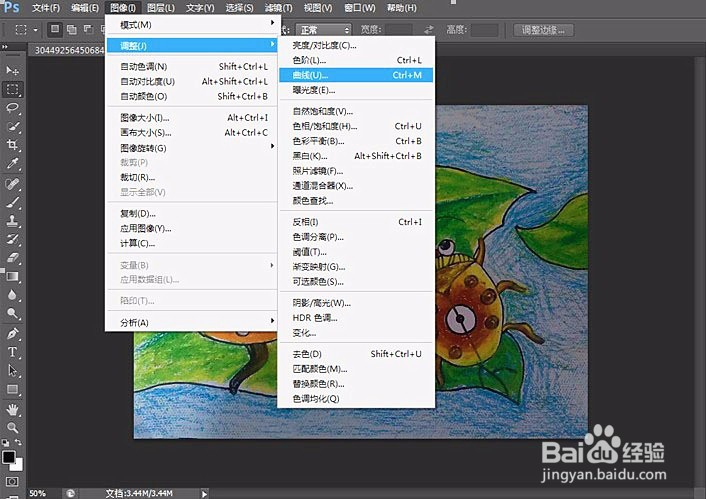Image resolution: width=706 pixels, height=499 pixels.
Task: Open the 图层(L) menu
Action: pyautogui.click(x=161, y=8)
